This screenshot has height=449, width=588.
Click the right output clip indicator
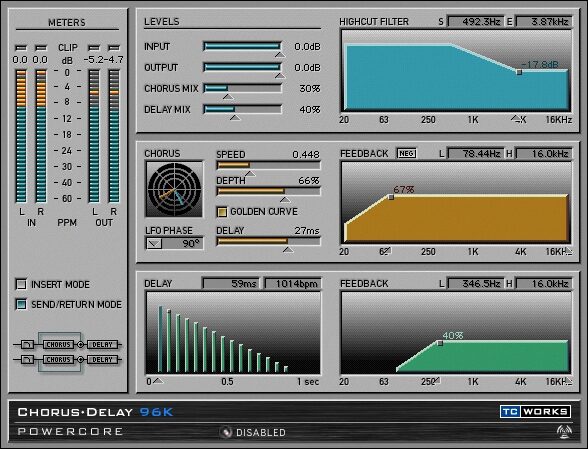pyautogui.click(x=114, y=48)
